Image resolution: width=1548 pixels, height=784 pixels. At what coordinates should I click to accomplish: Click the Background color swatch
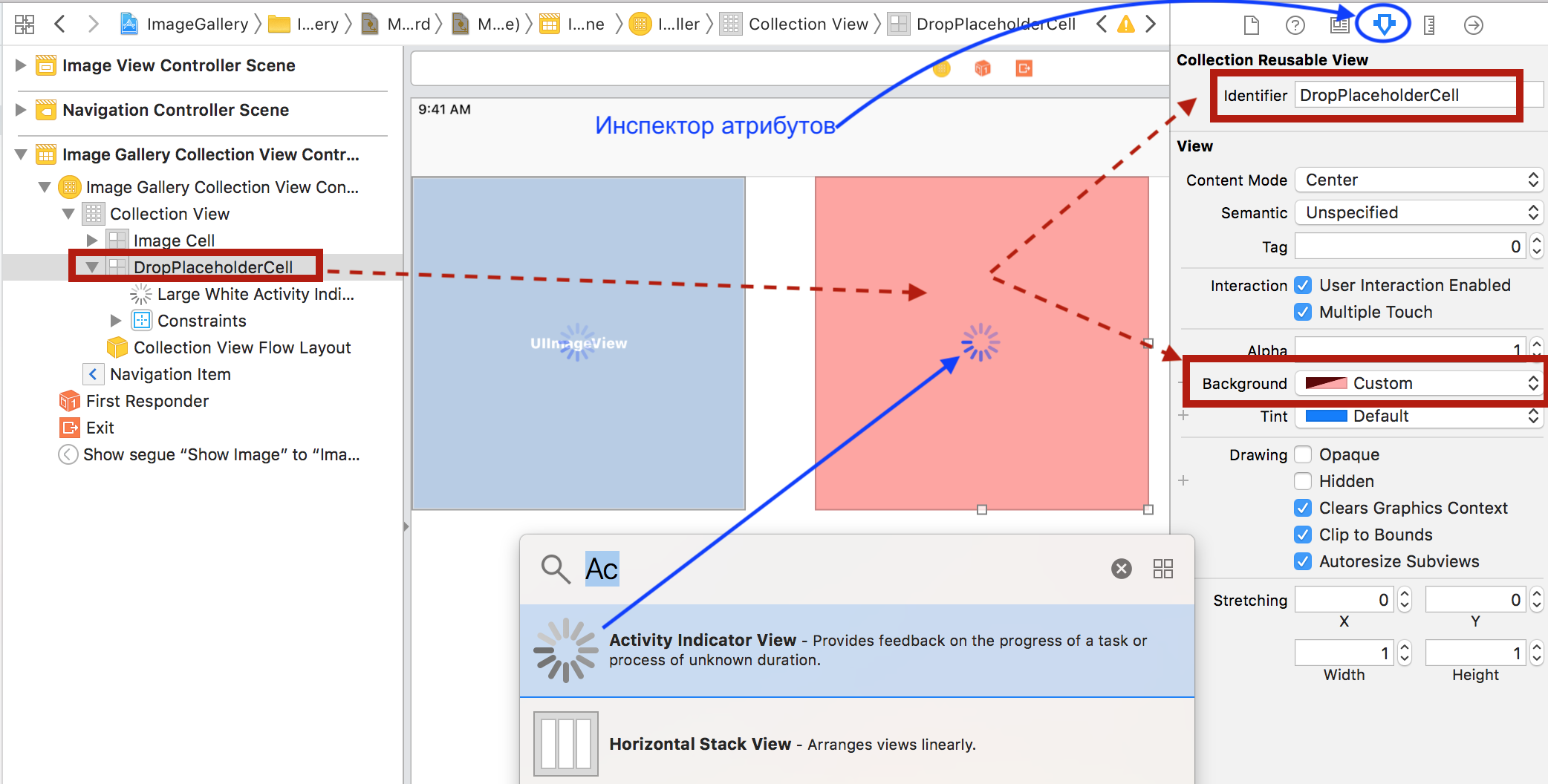pos(1326,383)
